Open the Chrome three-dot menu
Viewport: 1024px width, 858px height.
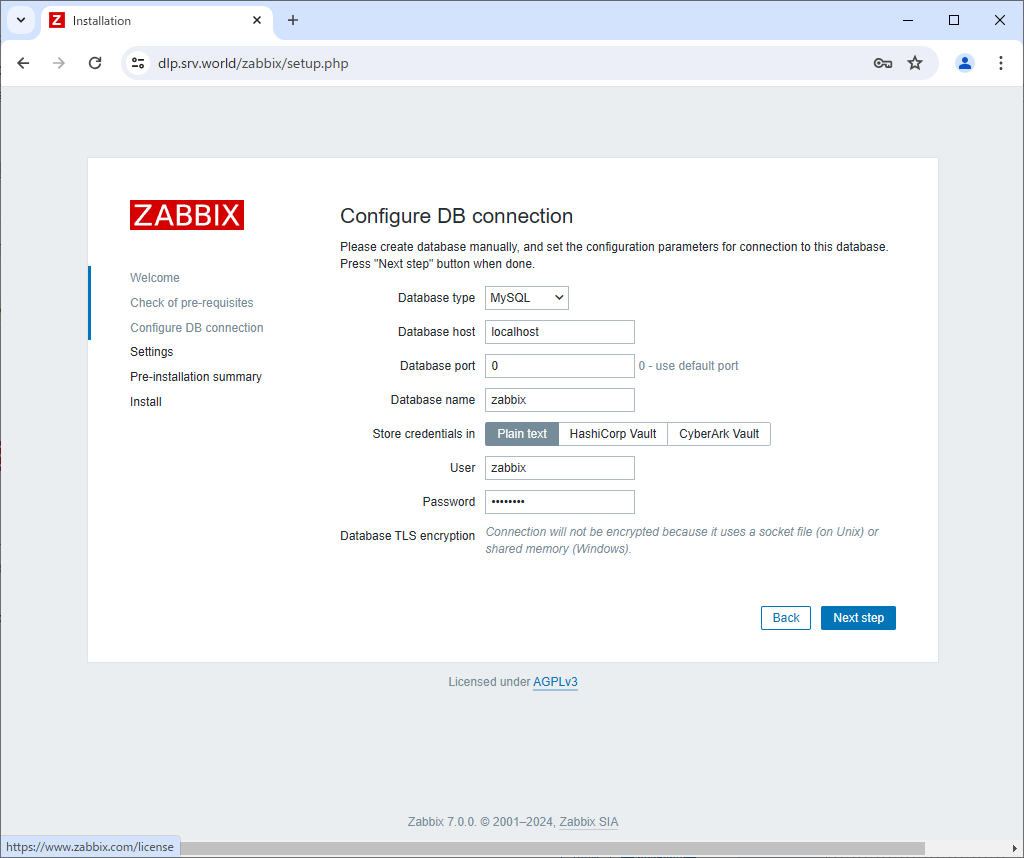tap(1000, 63)
